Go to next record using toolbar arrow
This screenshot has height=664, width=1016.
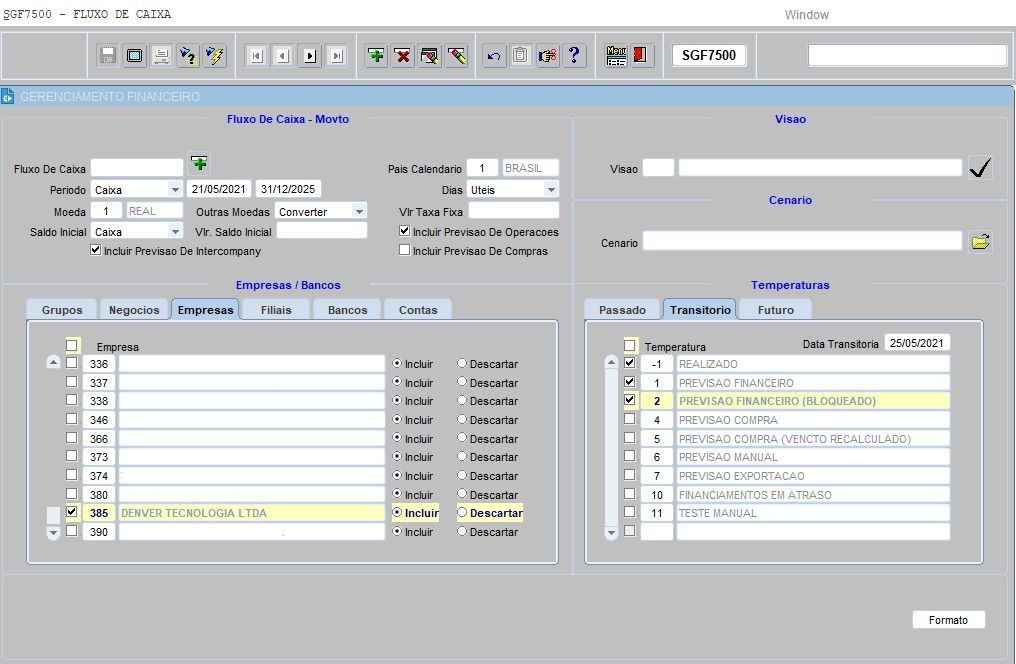coord(310,56)
